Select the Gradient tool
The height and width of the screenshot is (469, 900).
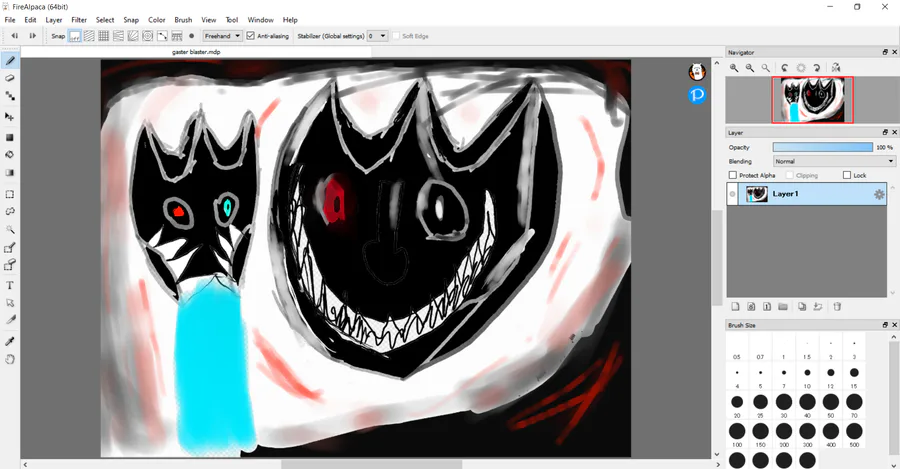(10, 172)
